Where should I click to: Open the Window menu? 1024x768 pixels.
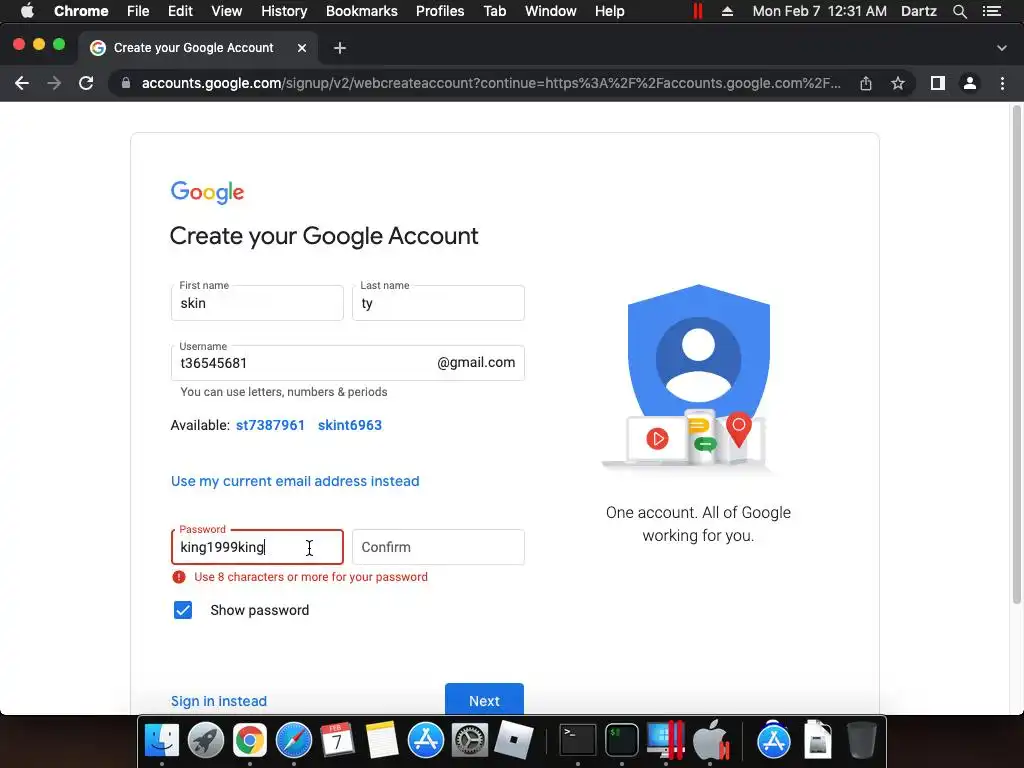pos(551,11)
